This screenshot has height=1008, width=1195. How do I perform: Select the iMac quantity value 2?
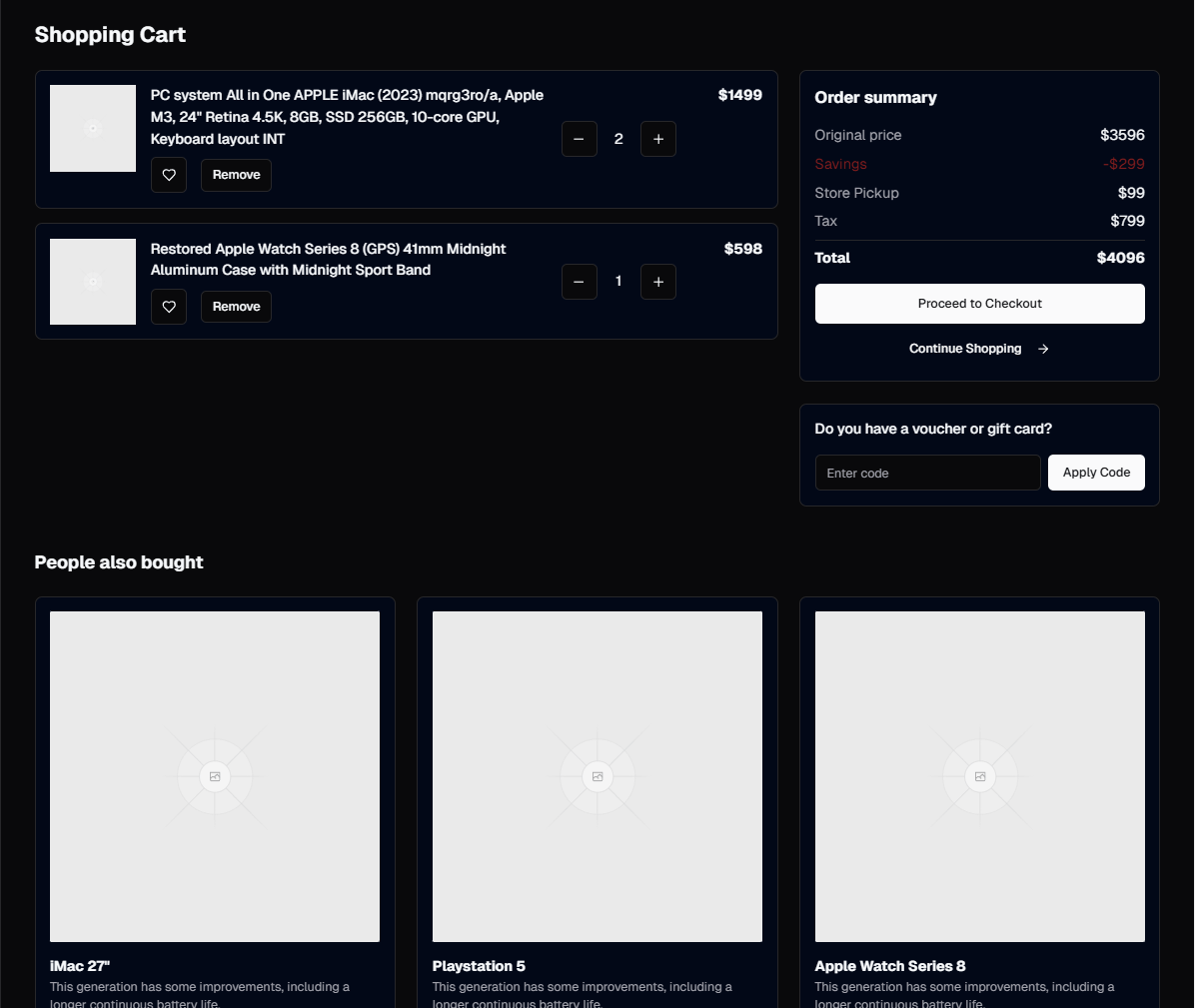[618, 139]
